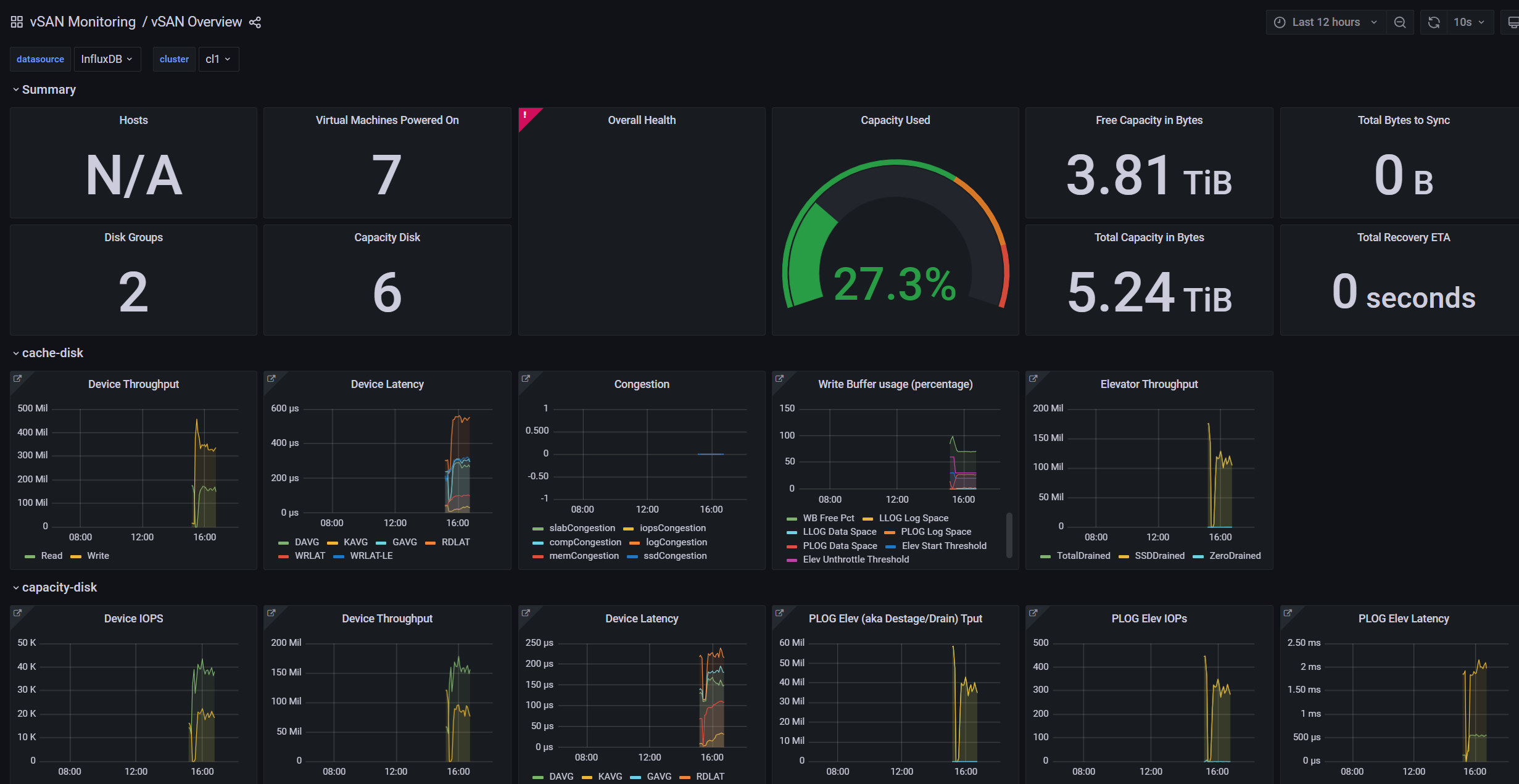
Task: Click SSDDrained legend color swatch
Action: coord(1124,556)
